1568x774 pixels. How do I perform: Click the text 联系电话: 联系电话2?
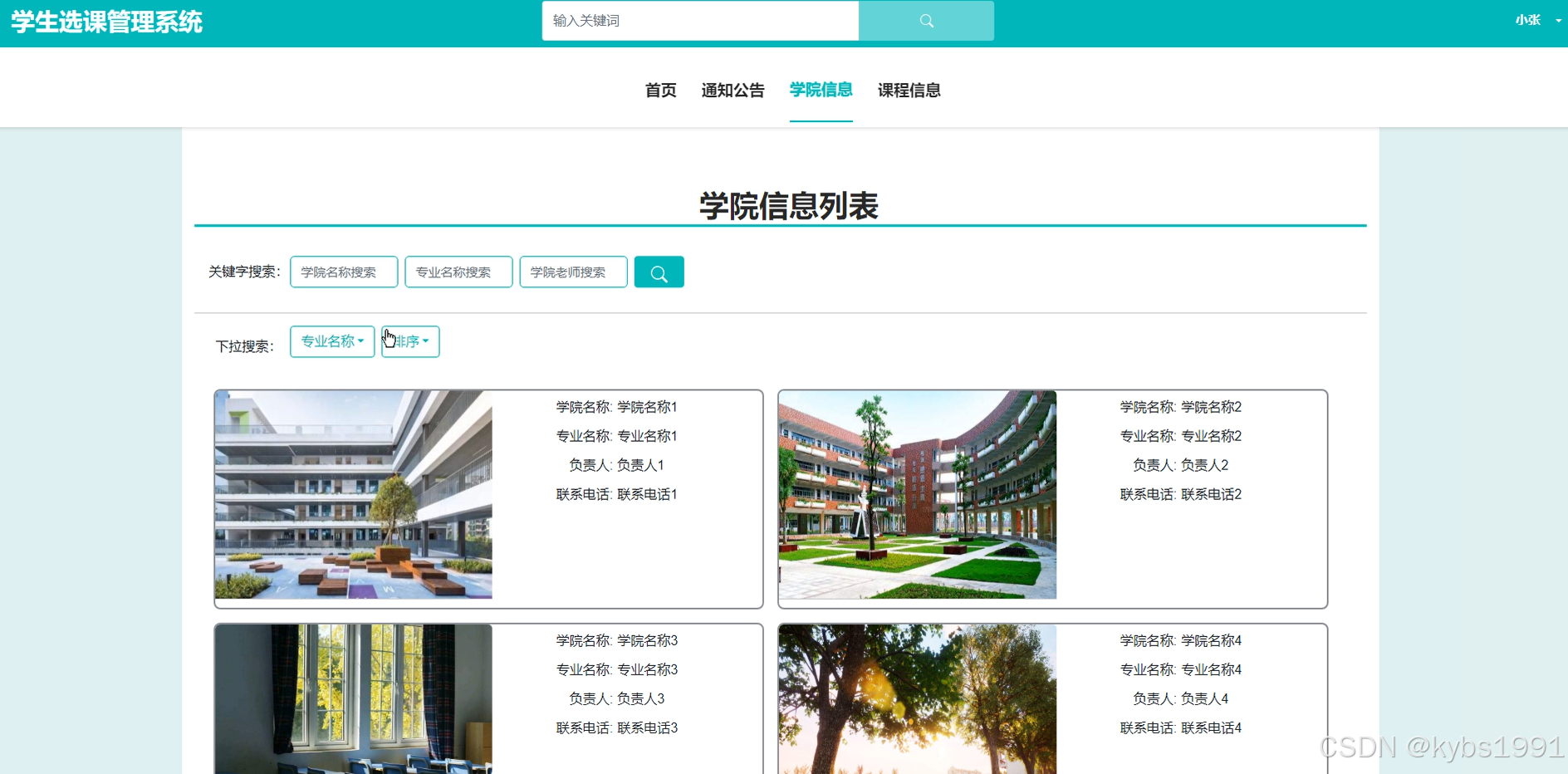1181,494
